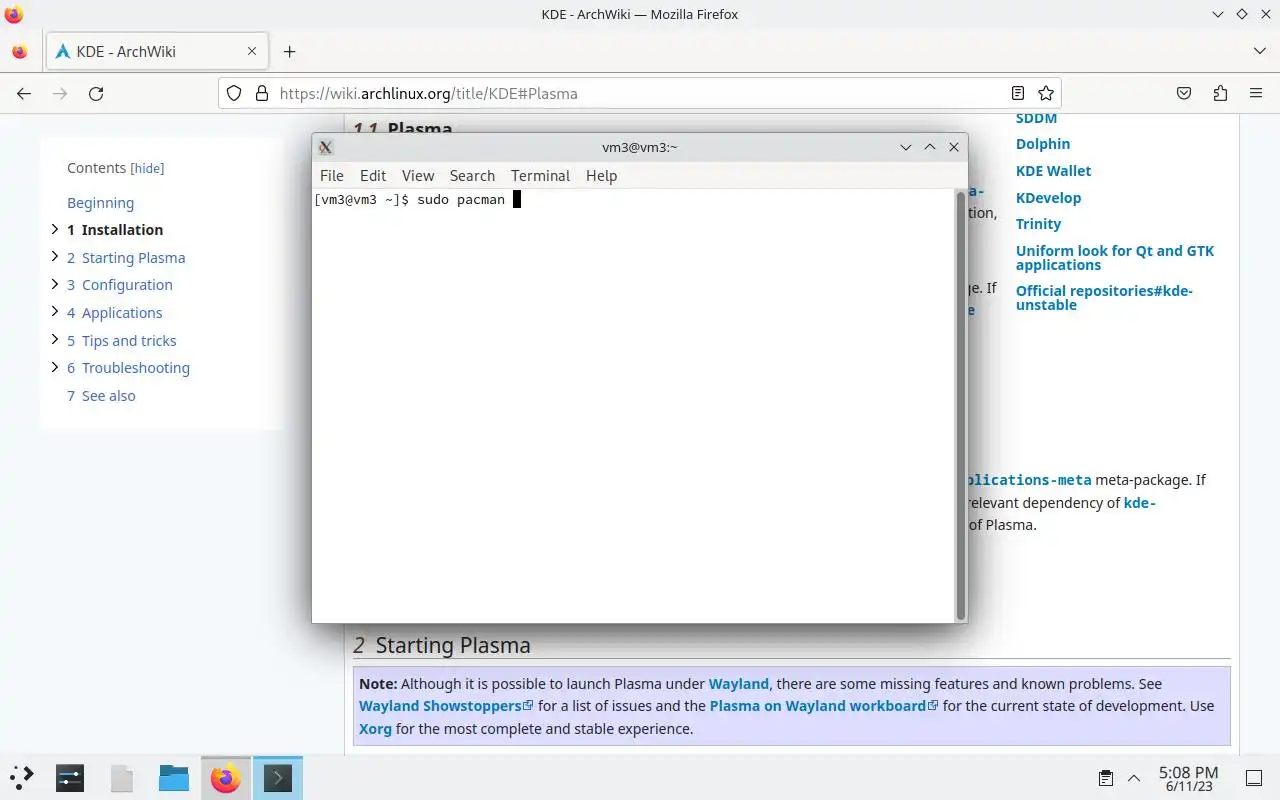Open the Trinity related link
The width and height of the screenshot is (1280, 800).
click(1038, 224)
